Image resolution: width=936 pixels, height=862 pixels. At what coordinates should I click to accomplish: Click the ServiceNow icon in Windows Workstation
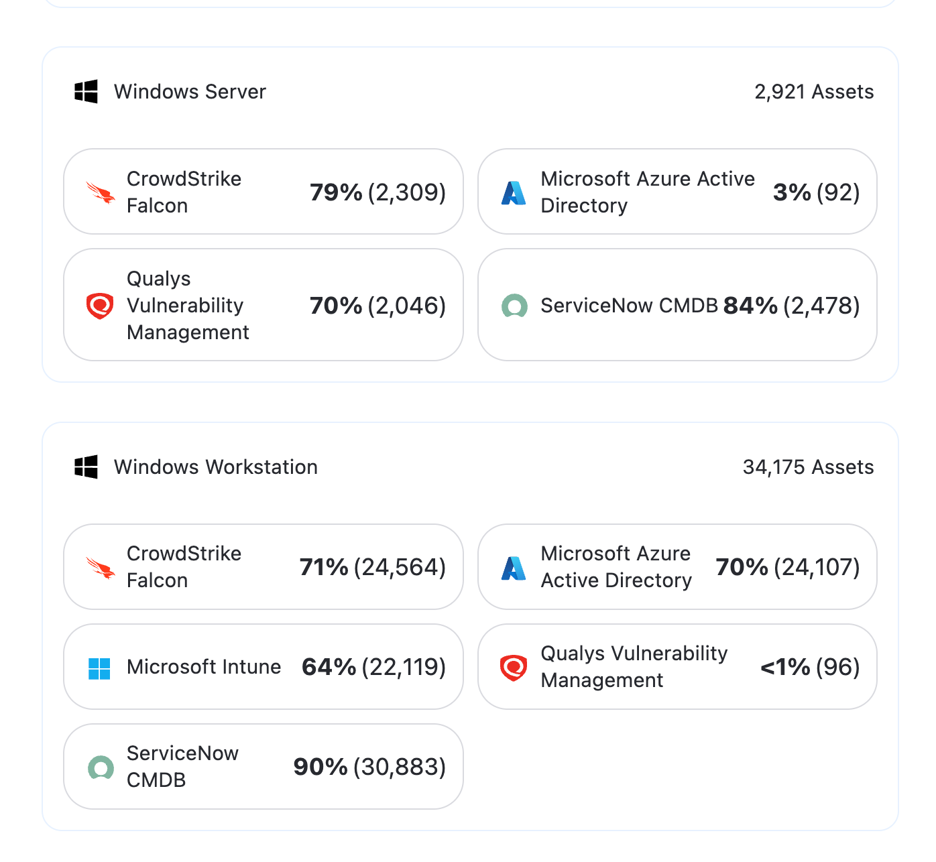[x=100, y=767]
